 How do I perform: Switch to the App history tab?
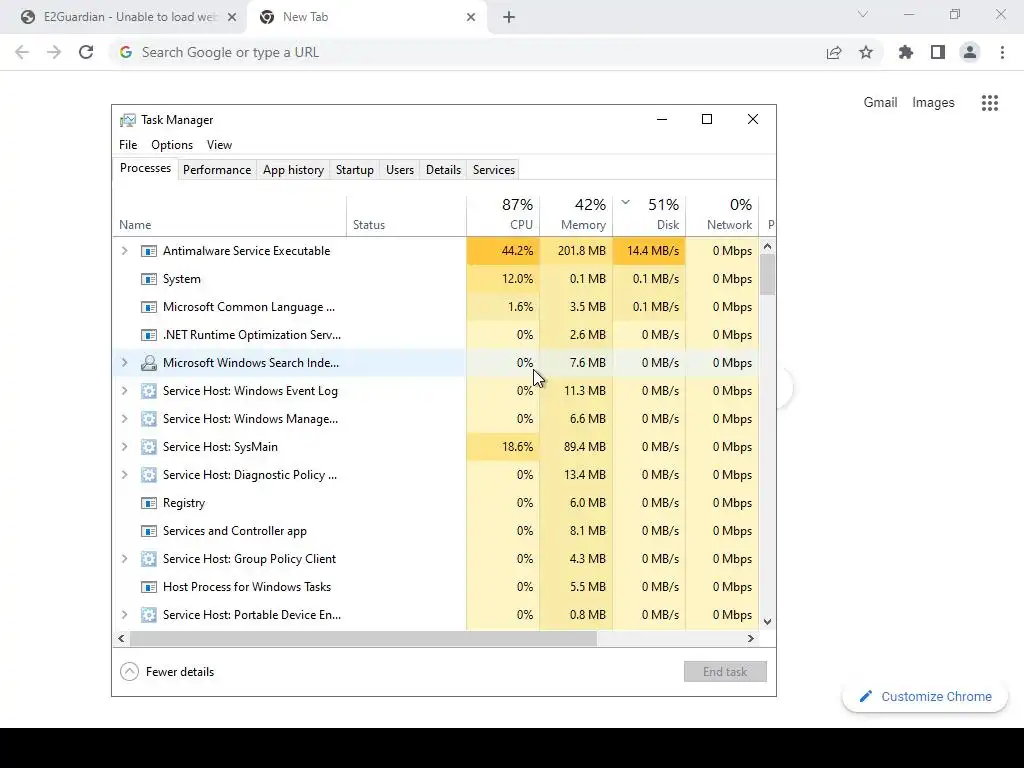pyautogui.click(x=293, y=170)
